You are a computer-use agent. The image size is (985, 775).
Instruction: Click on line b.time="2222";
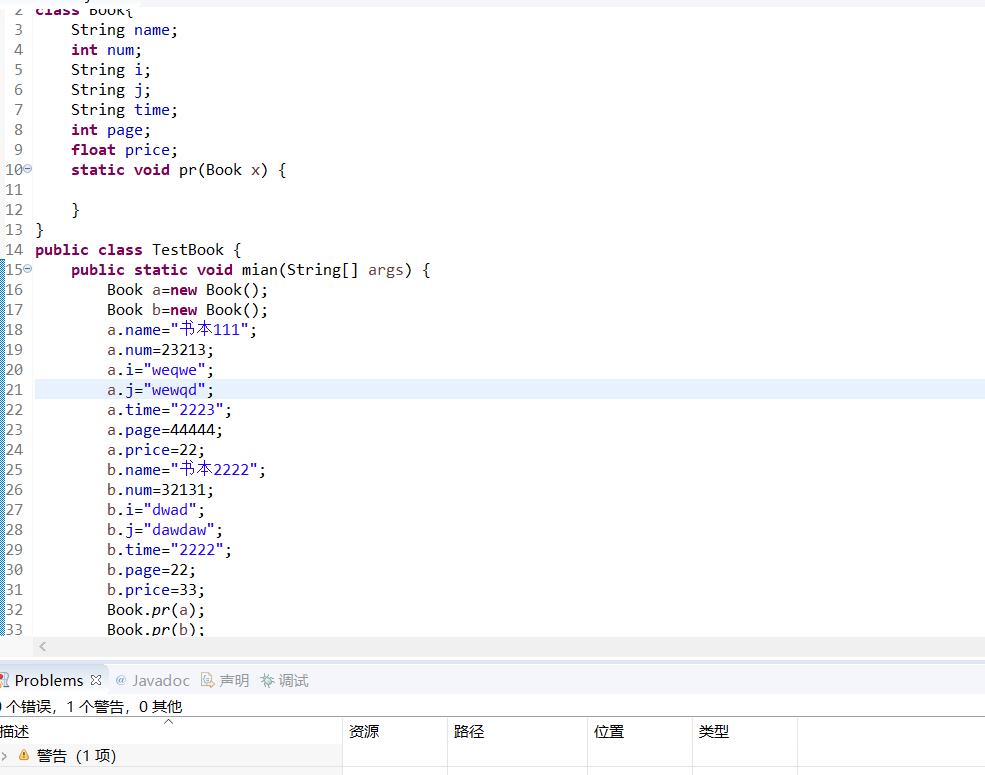(169, 550)
